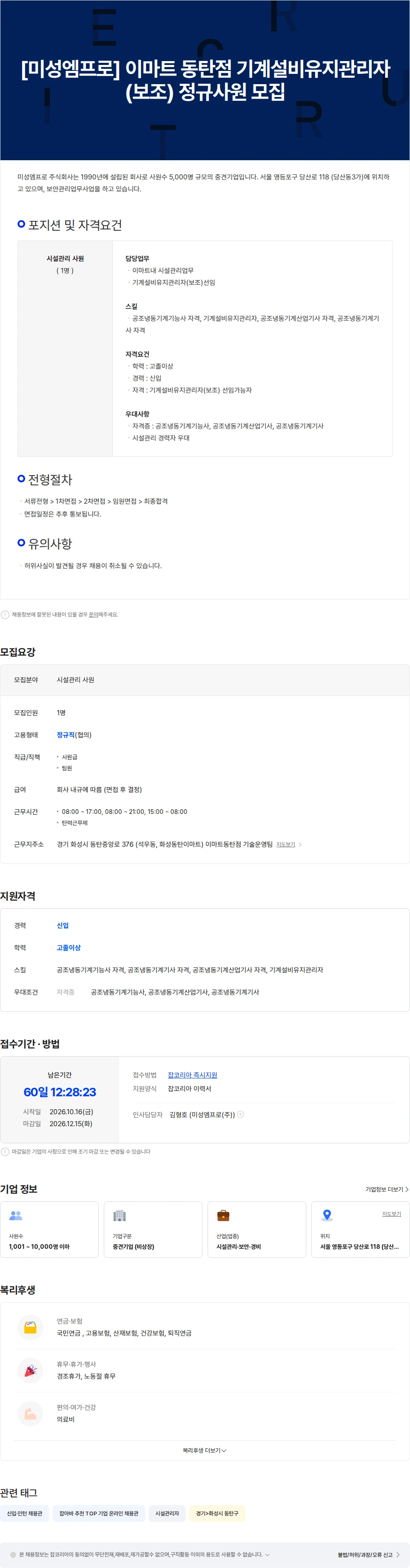
Task: Click the 잡코리아 즉시지원 link
Action: pos(192,1075)
